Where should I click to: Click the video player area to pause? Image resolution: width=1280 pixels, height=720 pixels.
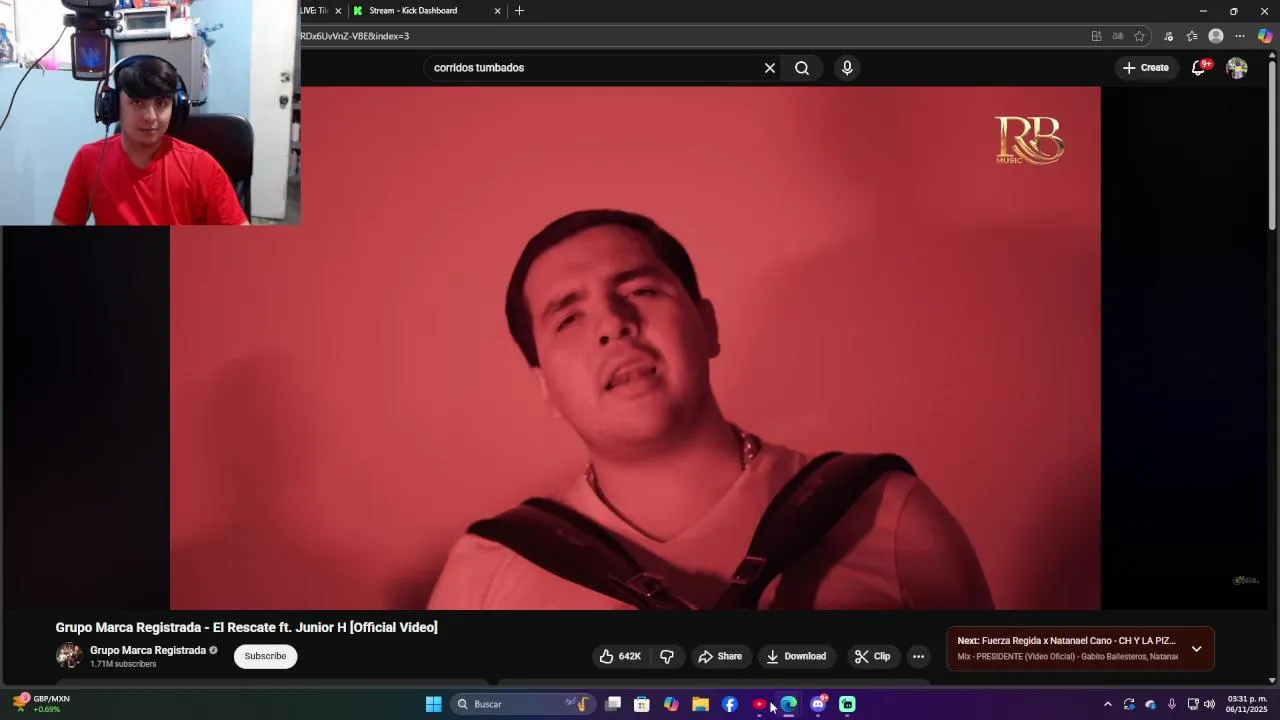click(635, 347)
